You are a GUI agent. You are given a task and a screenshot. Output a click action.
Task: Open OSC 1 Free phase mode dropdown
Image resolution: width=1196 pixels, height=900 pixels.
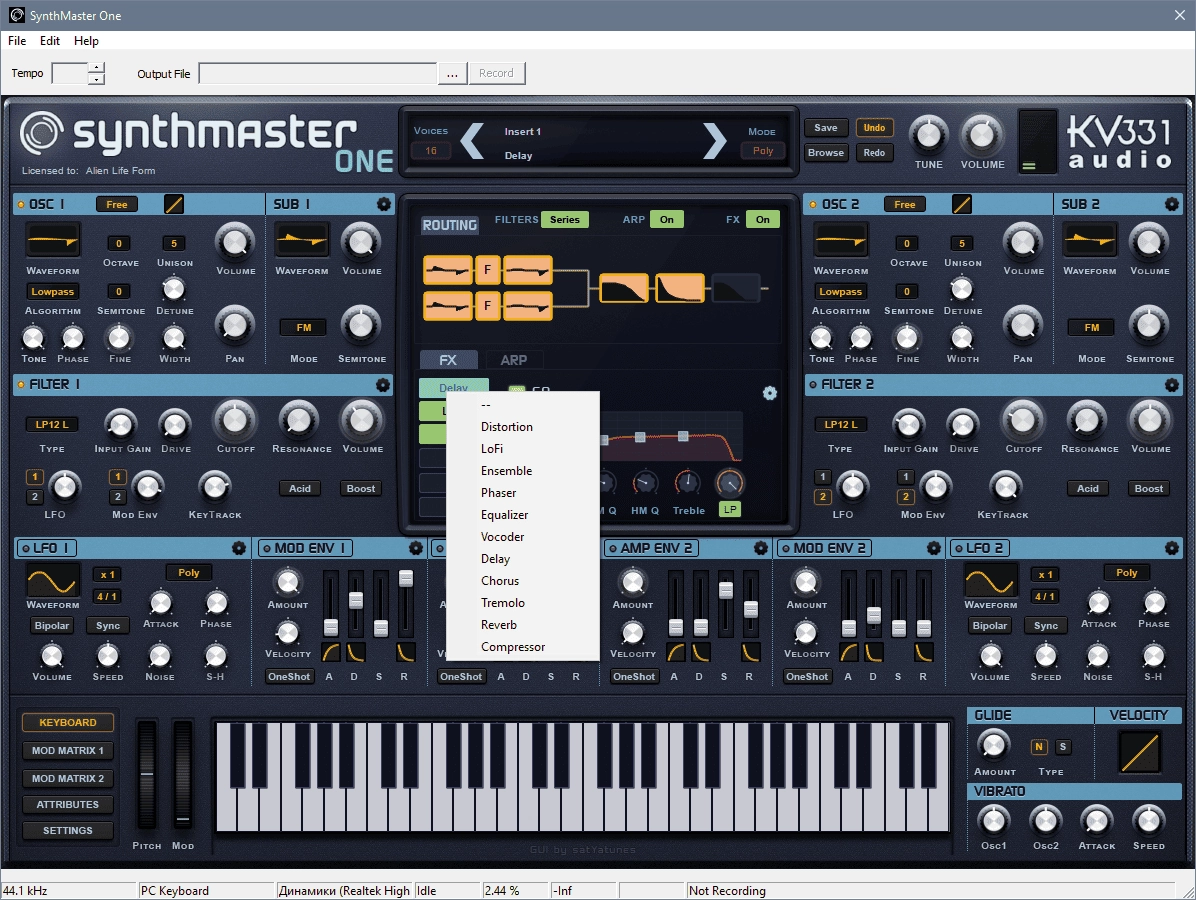click(x=117, y=204)
